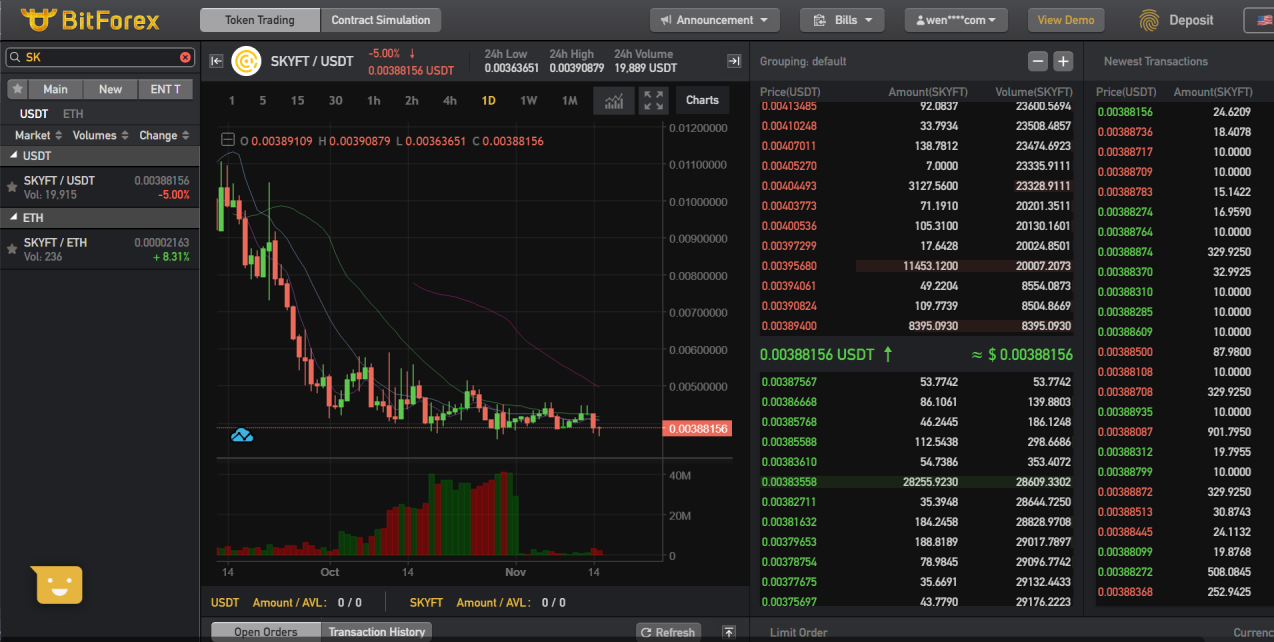Image resolution: width=1274 pixels, height=642 pixels.
Task: Decrease order book grouping with minus
Action: [x=1038, y=61]
